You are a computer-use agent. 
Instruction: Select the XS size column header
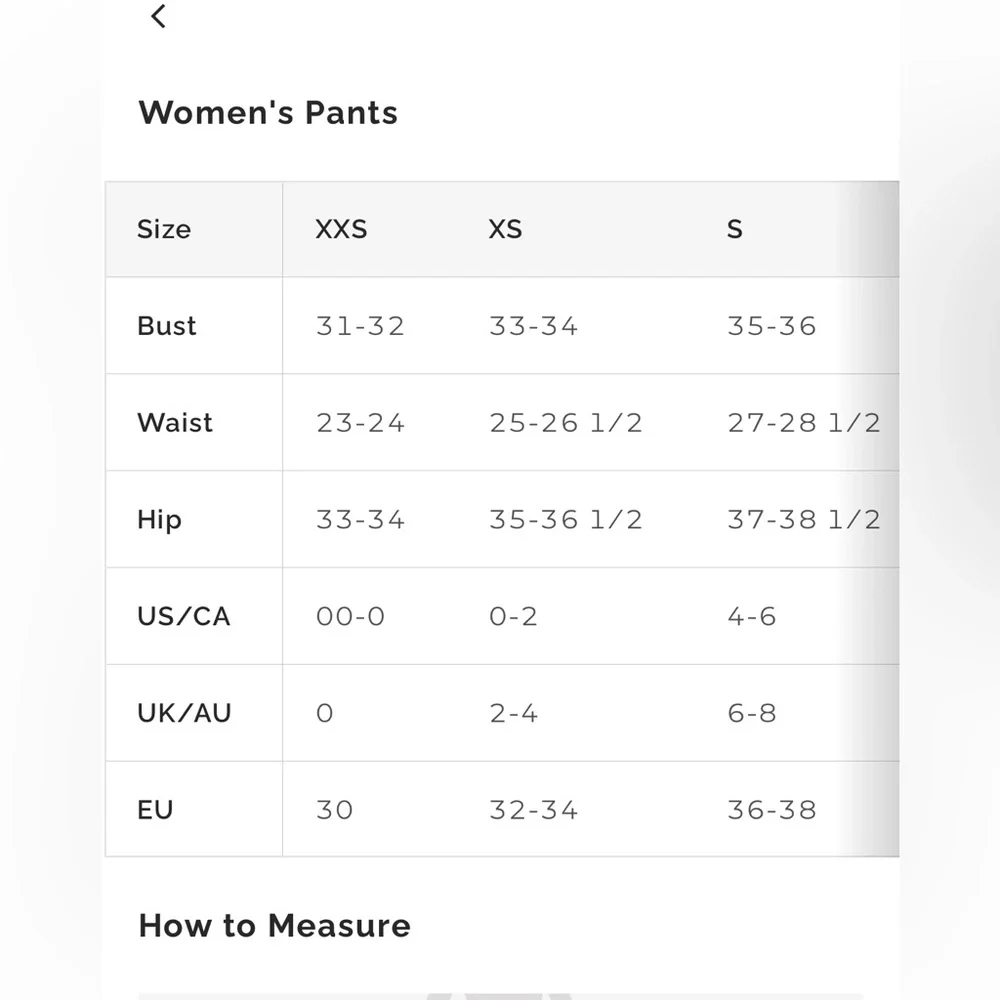tap(505, 229)
